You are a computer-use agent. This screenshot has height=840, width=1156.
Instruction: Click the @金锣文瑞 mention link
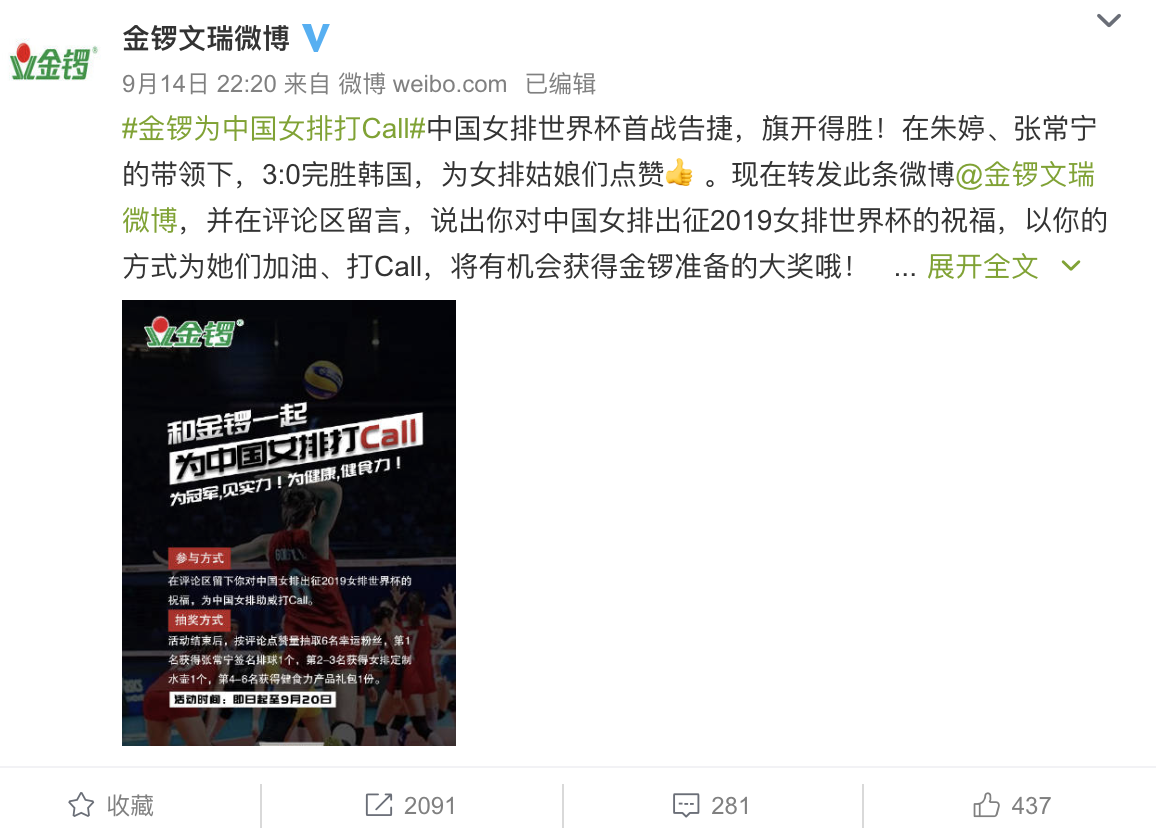pos(1025,175)
